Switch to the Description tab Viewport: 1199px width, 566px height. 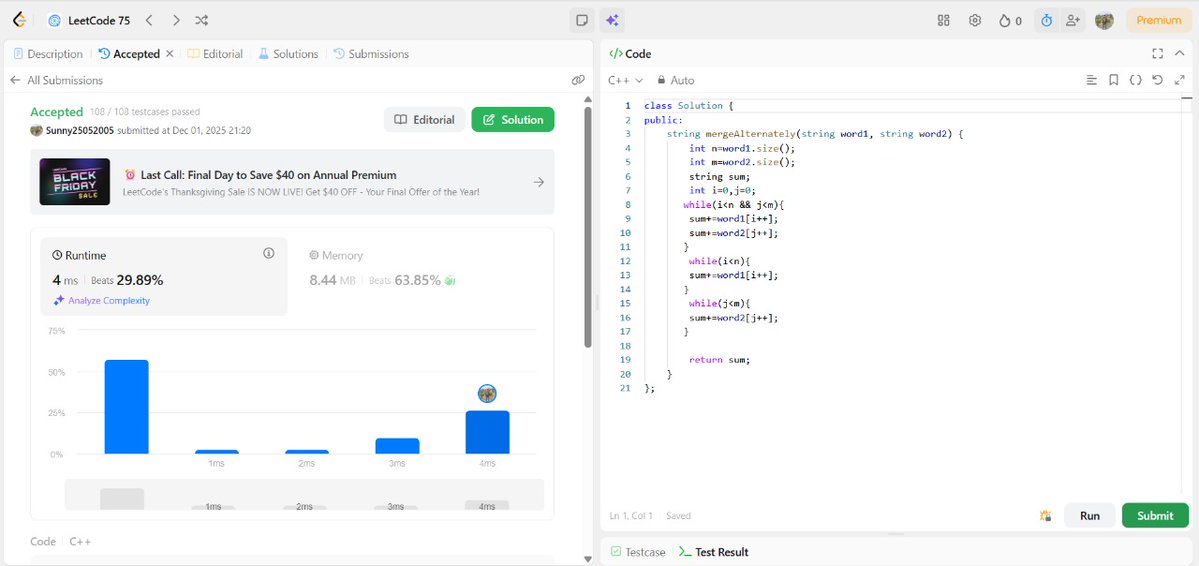click(48, 54)
